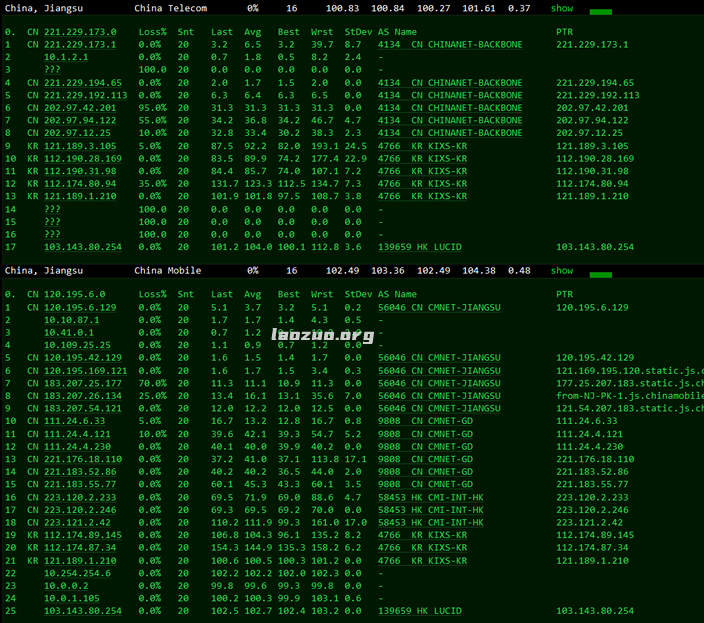Click the show link in China Mobile row
Screen dimensions: 704x623
coord(562,270)
